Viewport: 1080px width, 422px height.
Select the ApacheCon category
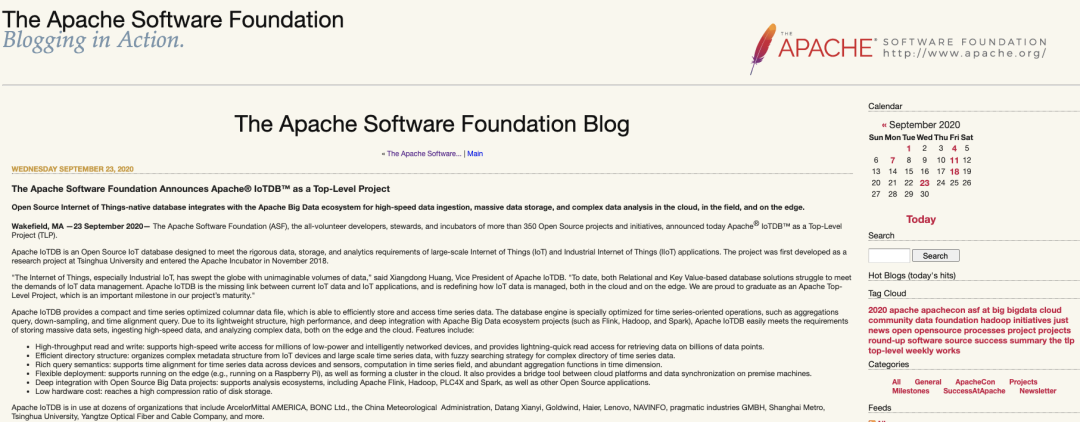click(974, 382)
